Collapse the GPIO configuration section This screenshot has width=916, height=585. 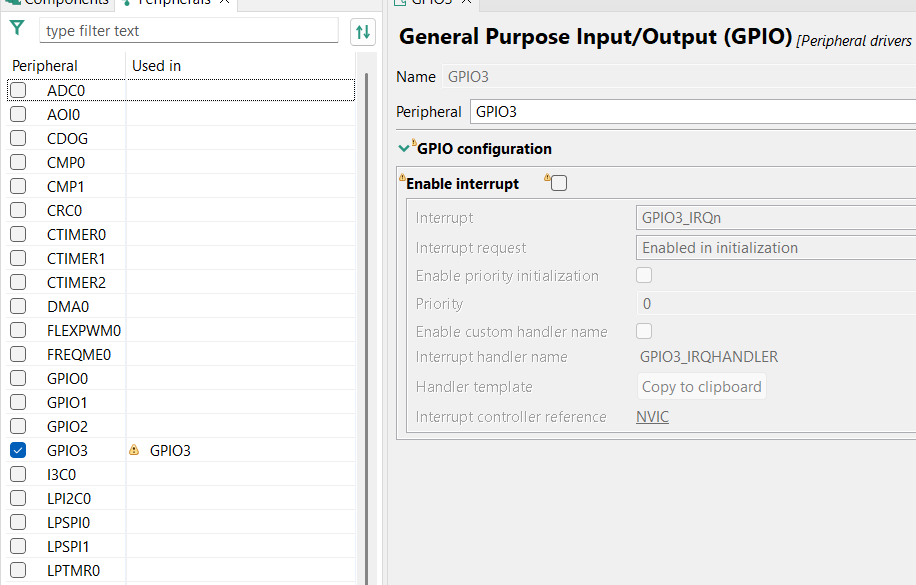coord(404,149)
